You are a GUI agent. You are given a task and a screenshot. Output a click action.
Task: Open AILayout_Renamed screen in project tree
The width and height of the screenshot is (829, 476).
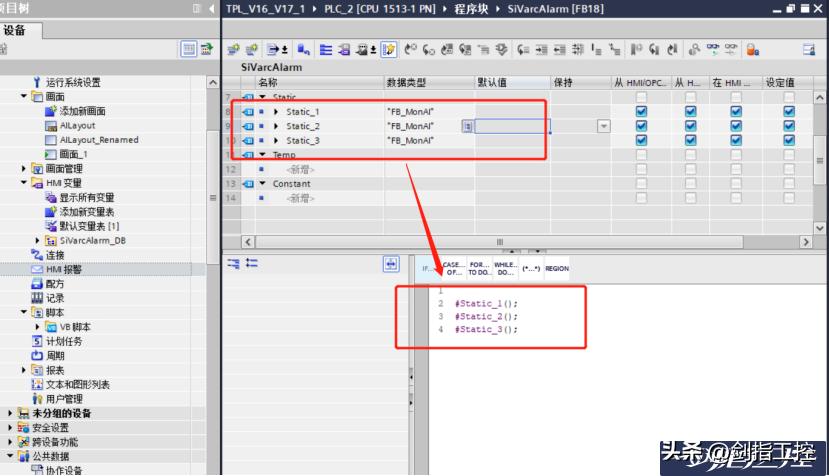(99, 140)
